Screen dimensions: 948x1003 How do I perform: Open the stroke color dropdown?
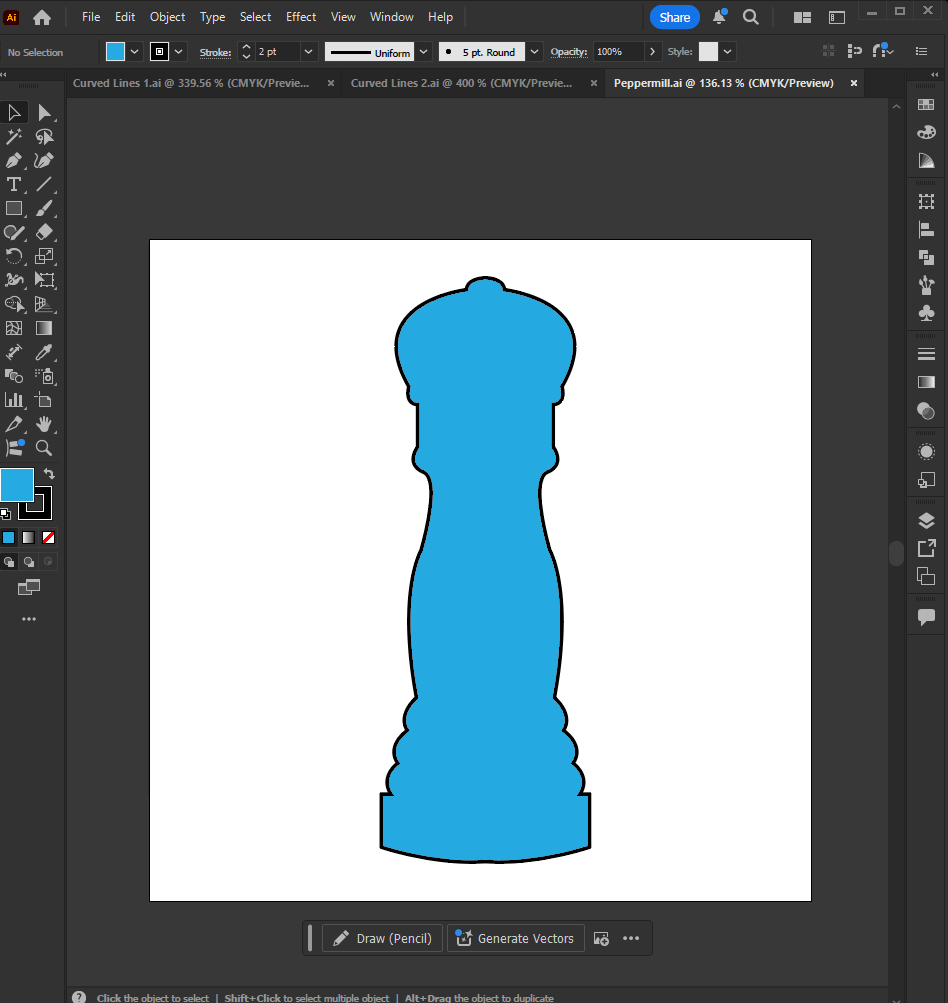(178, 52)
